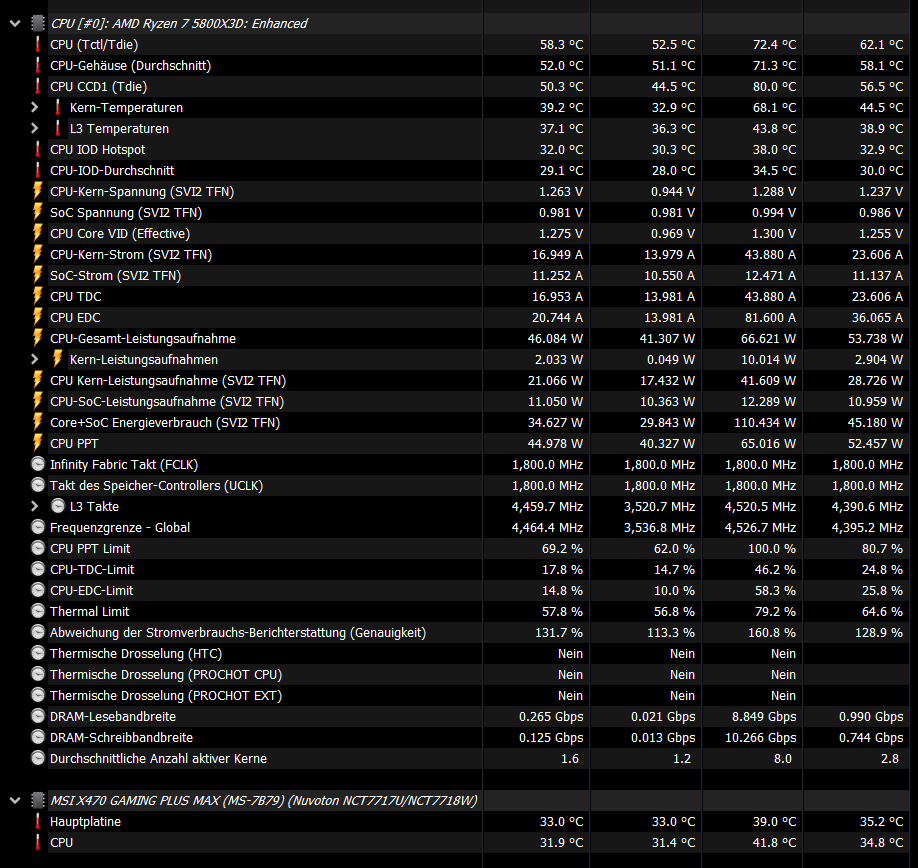Expand the Kern-Temperaturen sub-tree
This screenshot has height=868, width=918.
tap(35, 108)
